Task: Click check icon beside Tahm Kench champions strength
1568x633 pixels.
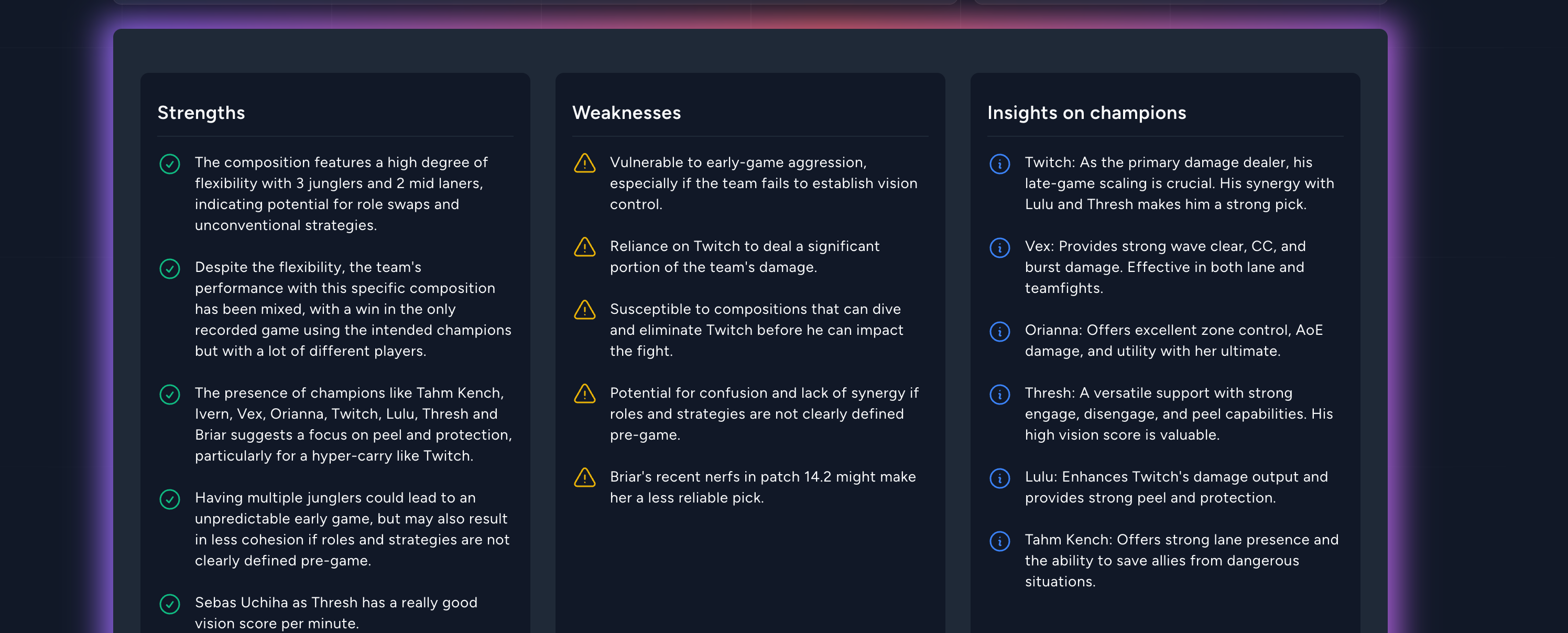Action: coord(169,395)
